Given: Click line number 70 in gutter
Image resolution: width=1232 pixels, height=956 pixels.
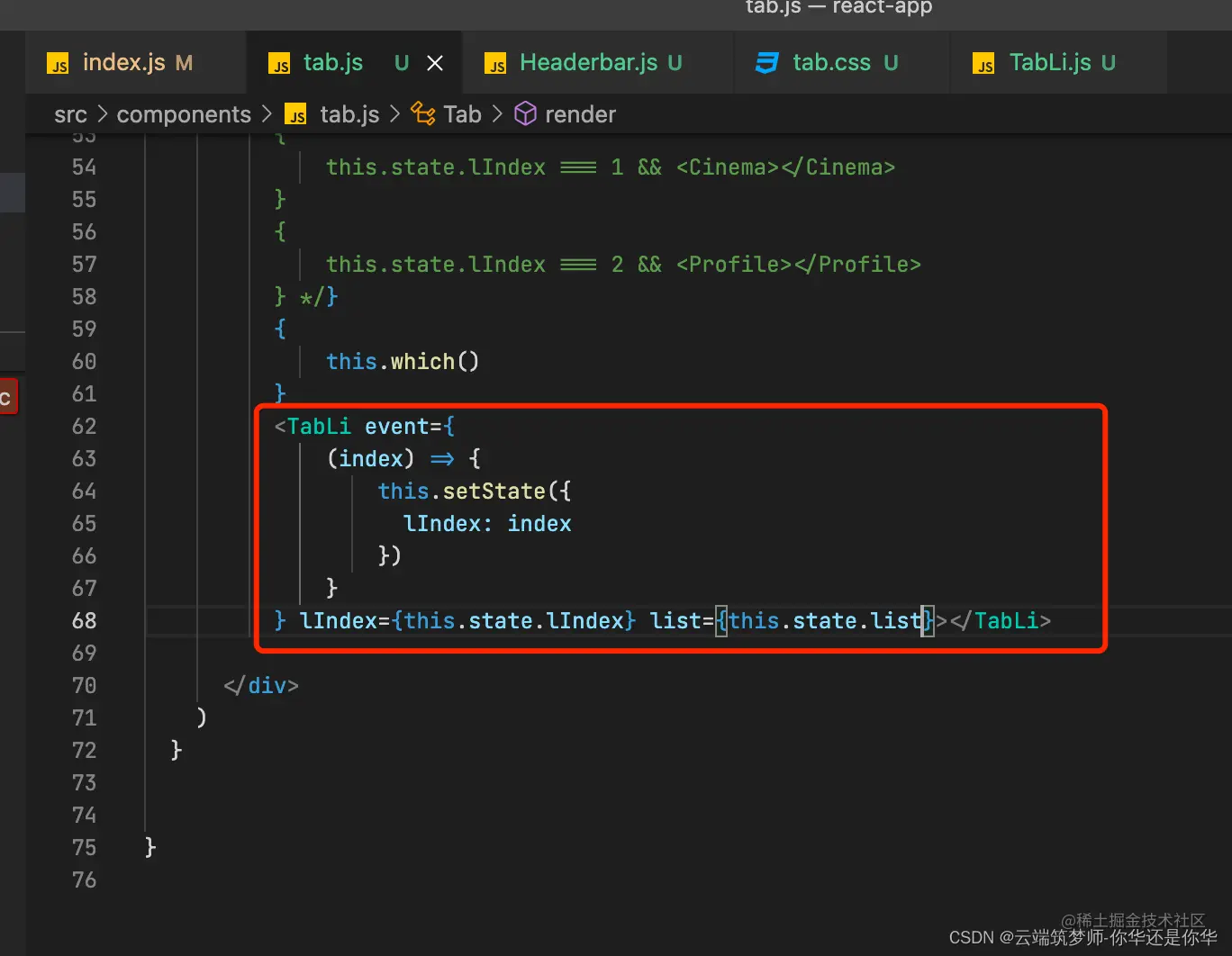Looking at the screenshot, I should (x=84, y=686).
